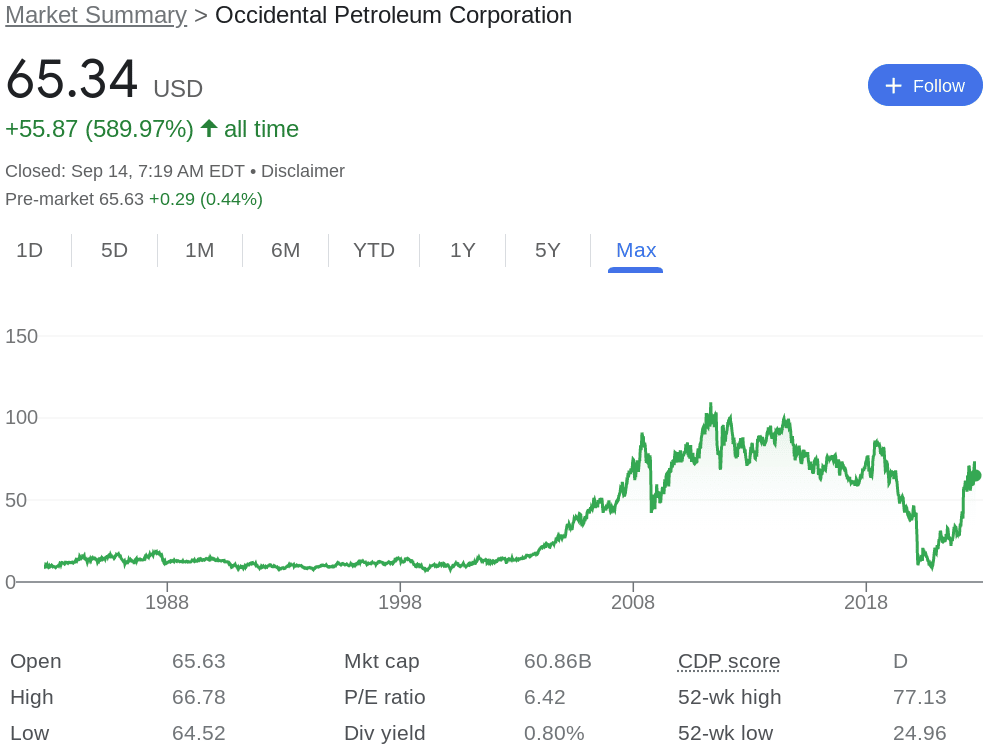Click the 65.34 stock price

(x=72, y=80)
